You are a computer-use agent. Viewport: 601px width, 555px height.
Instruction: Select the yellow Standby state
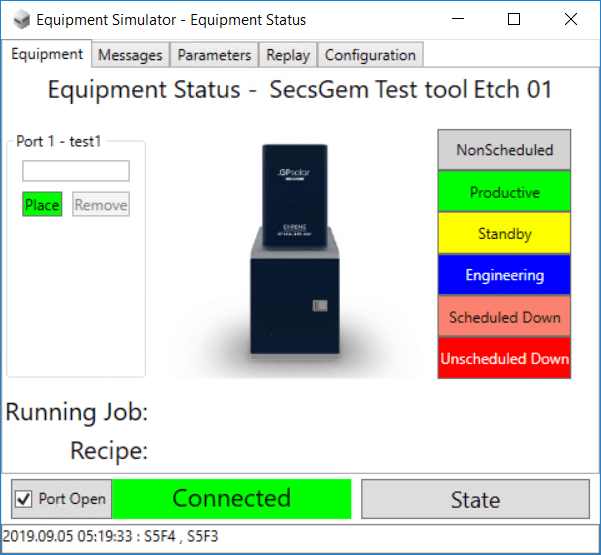[504, 234]
